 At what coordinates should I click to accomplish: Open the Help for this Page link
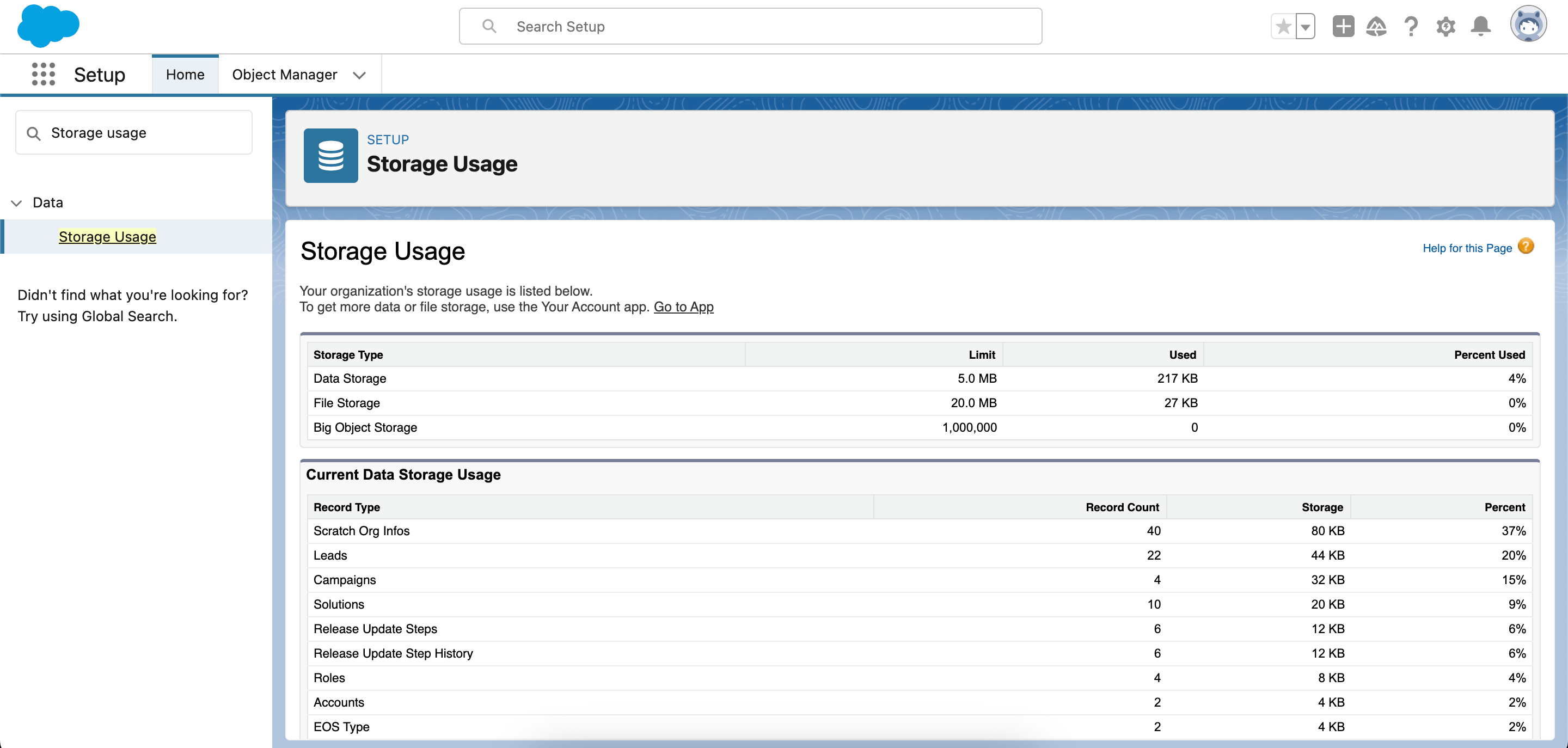pyautogui.click(x=1467, y=248)
